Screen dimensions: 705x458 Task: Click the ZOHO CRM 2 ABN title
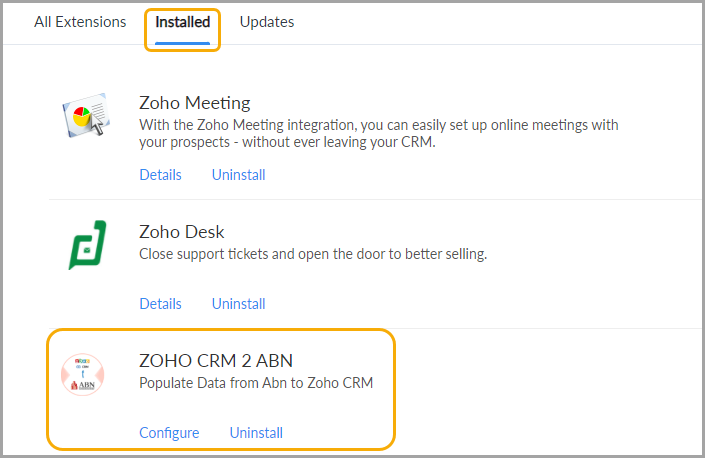(216, 361)
